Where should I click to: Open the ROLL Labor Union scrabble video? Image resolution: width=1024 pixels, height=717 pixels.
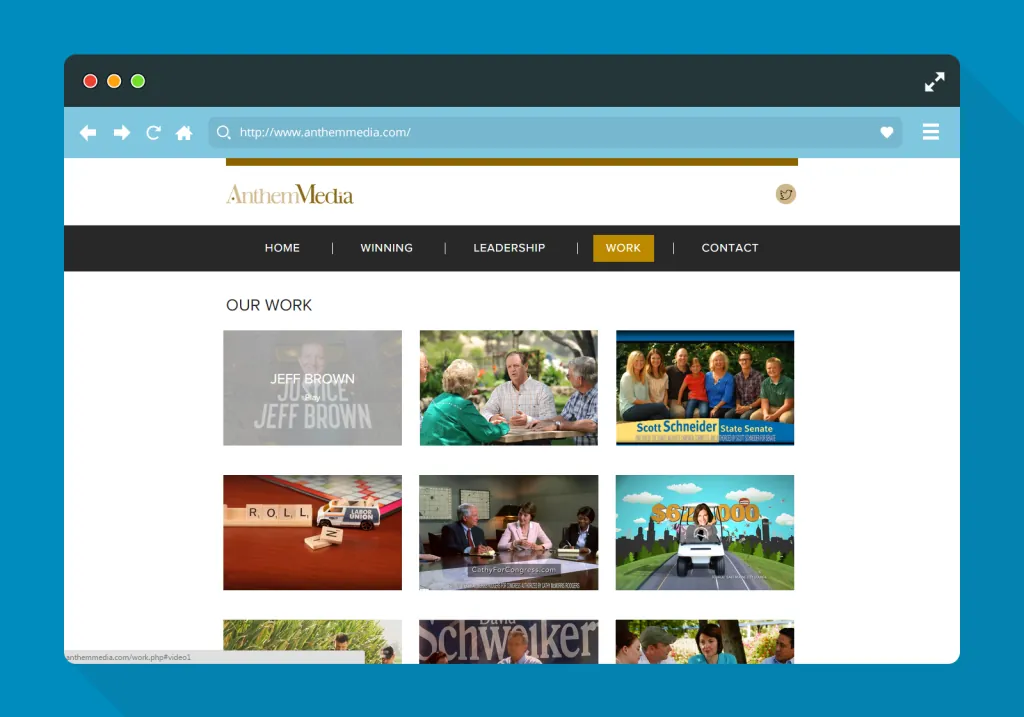pos(313,532)
